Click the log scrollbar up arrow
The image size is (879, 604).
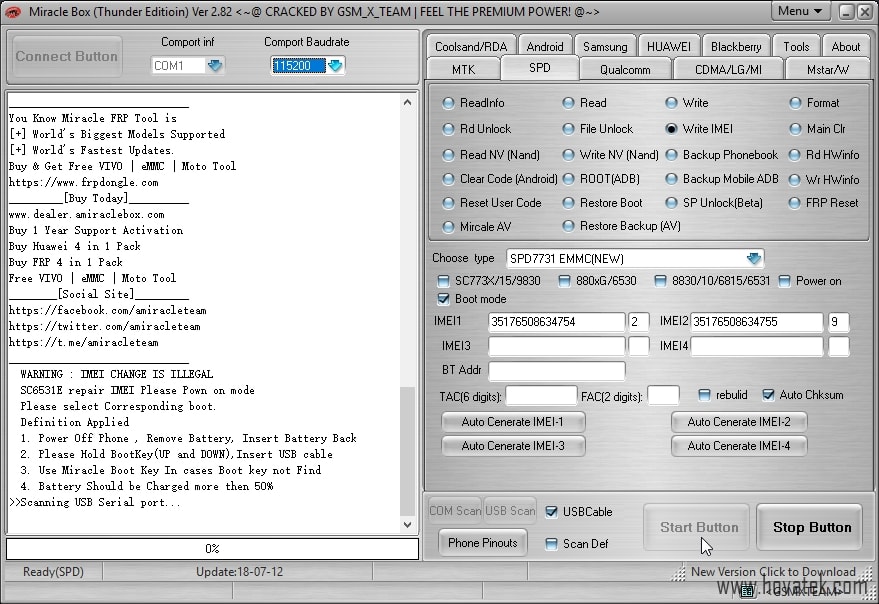click(407, 102)
